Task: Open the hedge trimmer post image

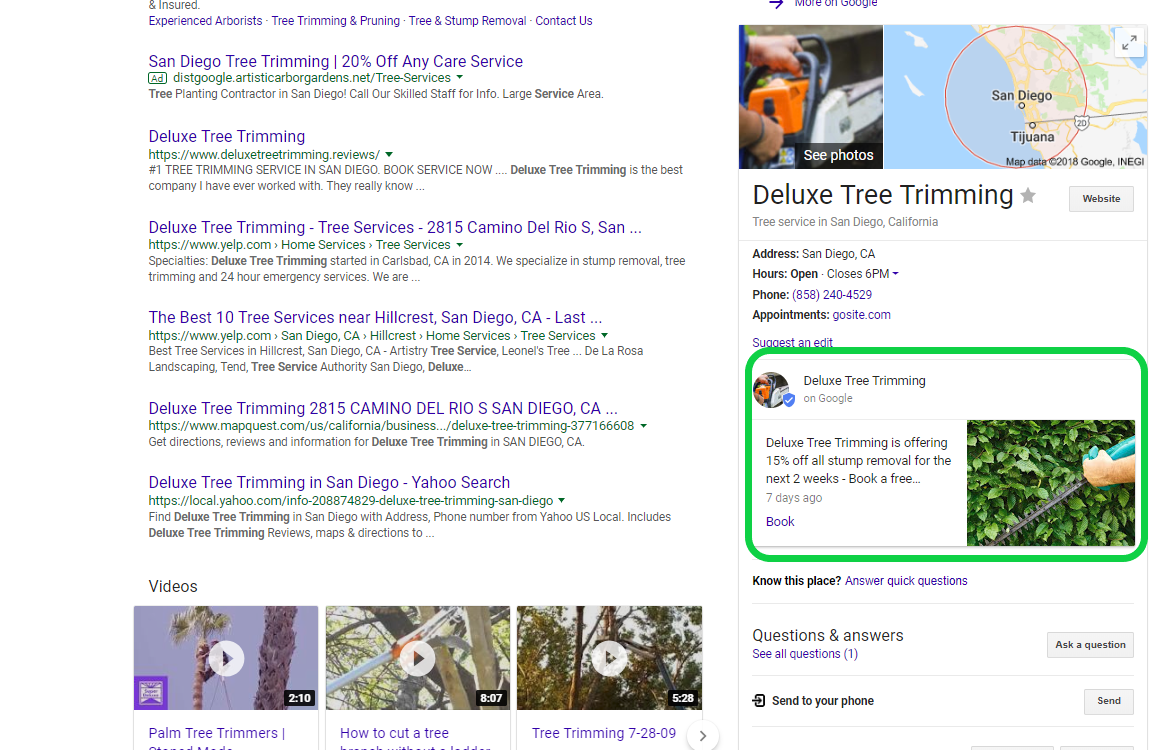Action: click(x=1050, y=483)
